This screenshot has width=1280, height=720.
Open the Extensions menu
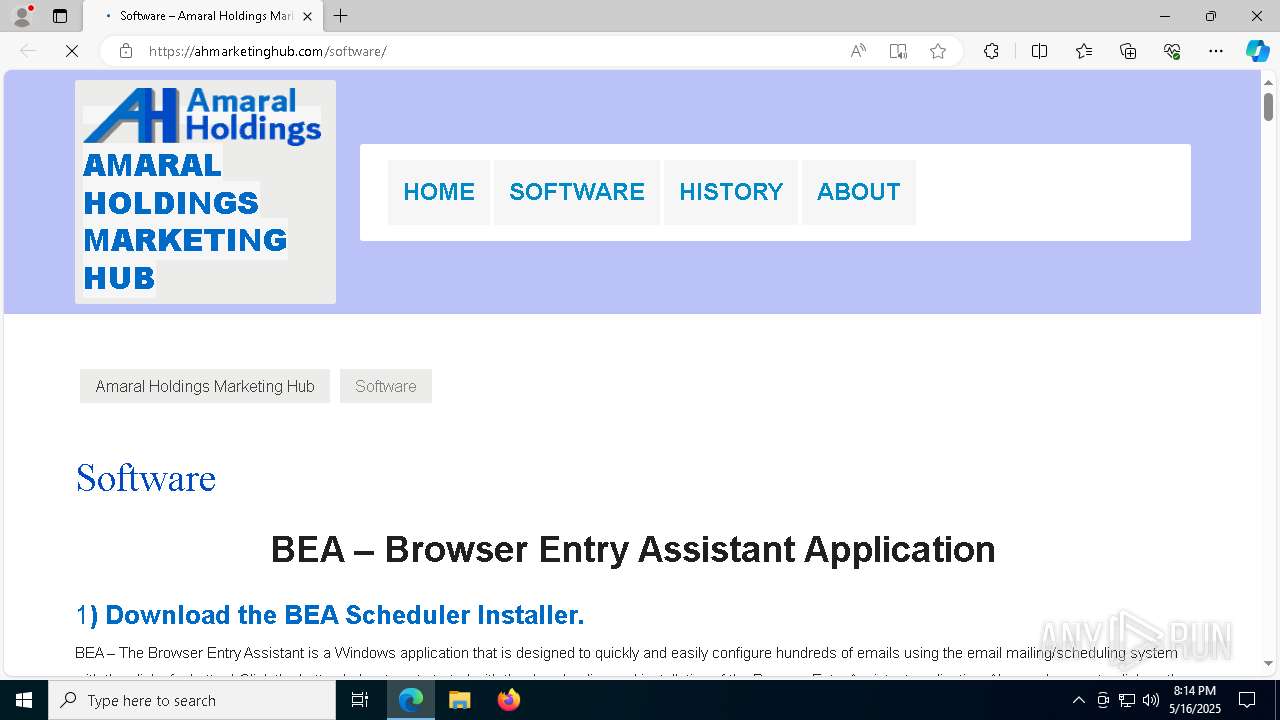click(991, 51)
